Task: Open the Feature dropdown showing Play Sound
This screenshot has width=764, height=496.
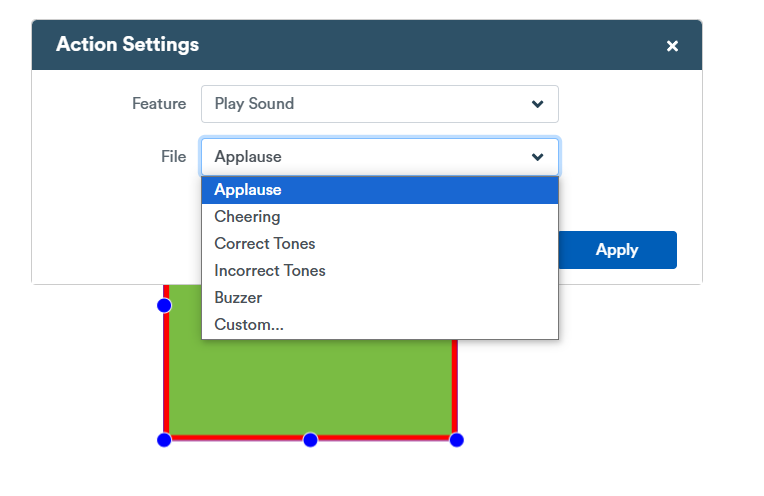Action: 380,104
